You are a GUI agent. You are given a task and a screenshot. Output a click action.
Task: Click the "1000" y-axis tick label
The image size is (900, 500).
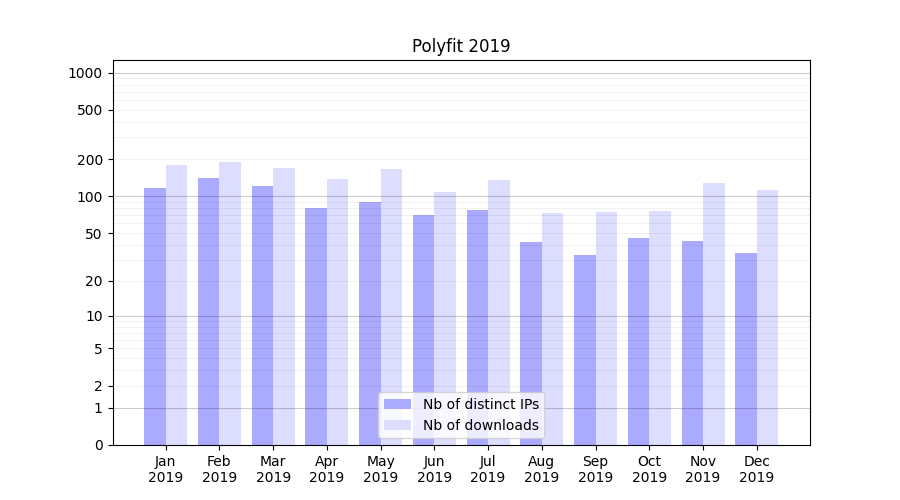tap(85, 73)
